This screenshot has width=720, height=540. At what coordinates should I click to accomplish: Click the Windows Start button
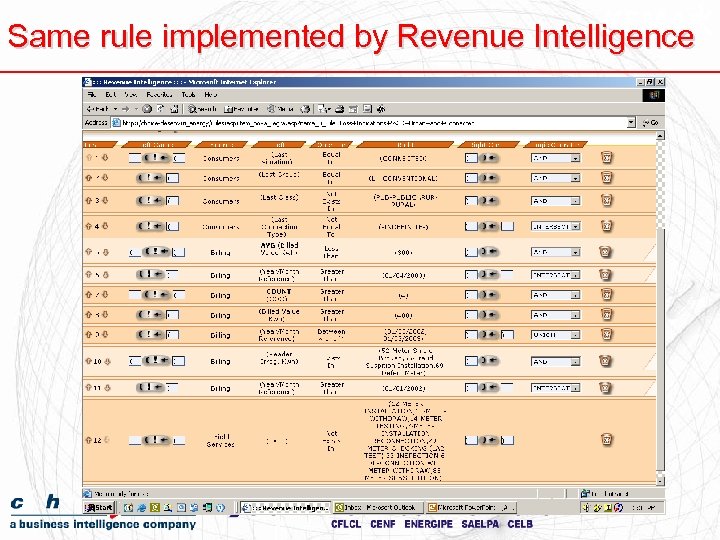[x=99, y=507]
